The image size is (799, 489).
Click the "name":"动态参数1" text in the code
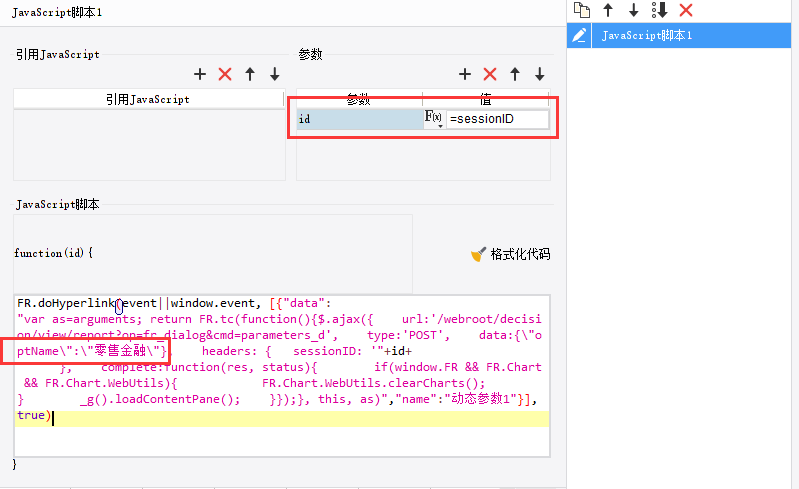coord(456,399)
